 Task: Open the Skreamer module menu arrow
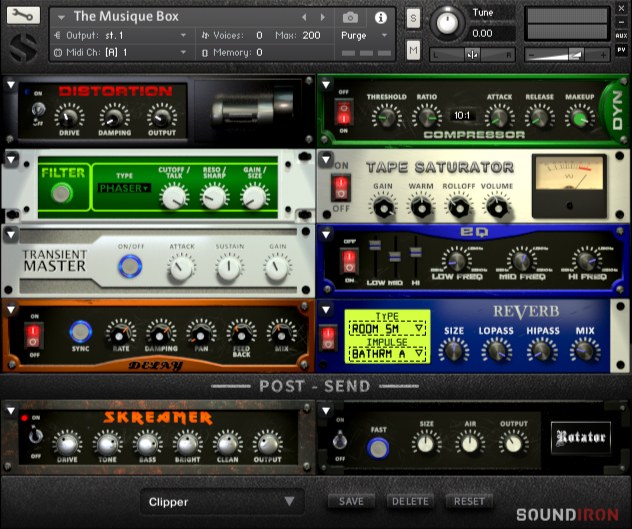pos(11,410)
